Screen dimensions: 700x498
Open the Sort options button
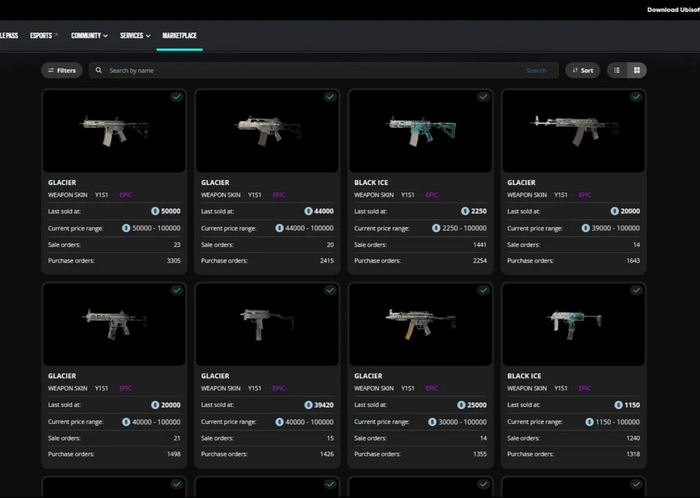coord(583,71)
